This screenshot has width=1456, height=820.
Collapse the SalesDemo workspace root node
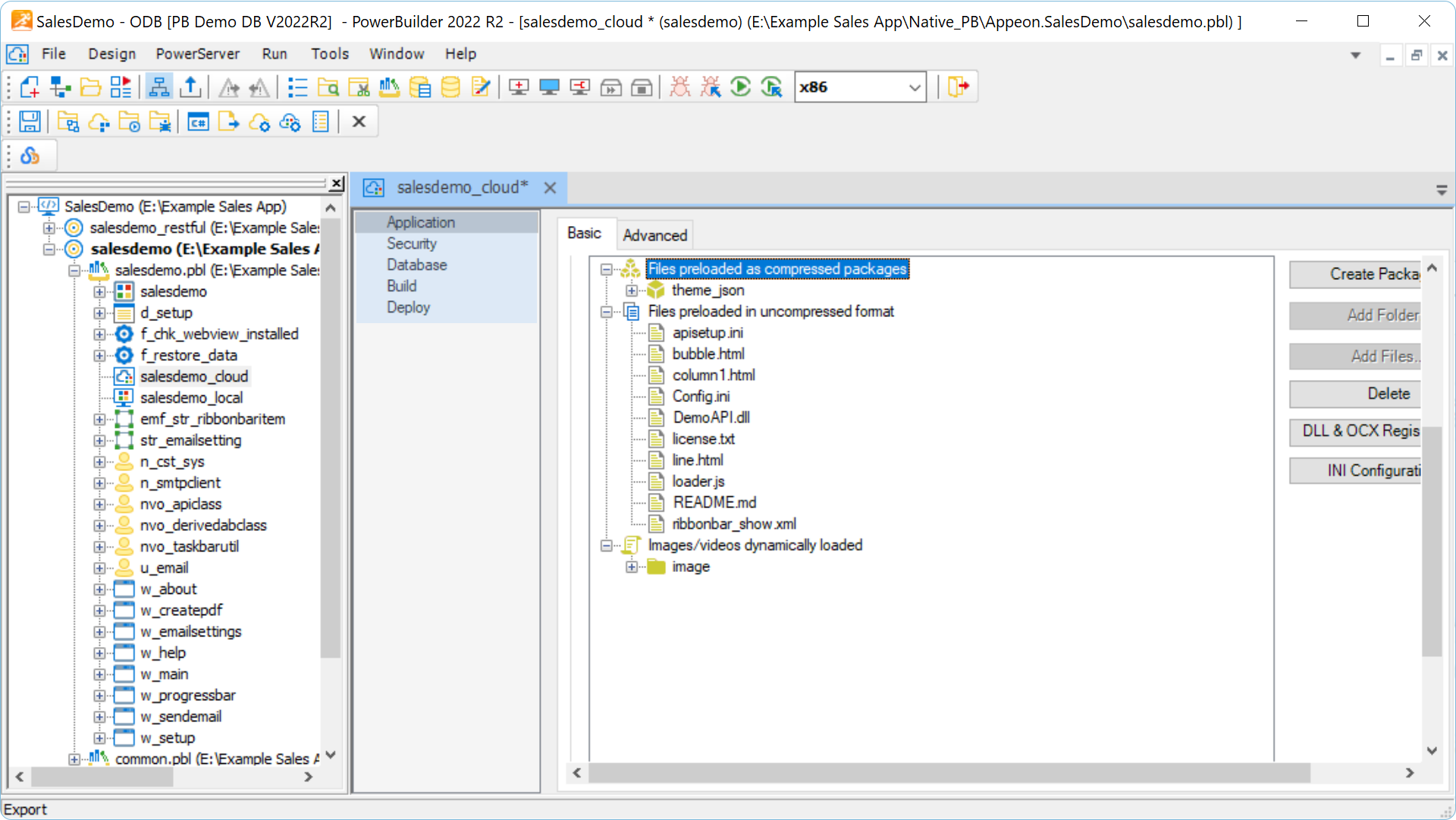coord(24,206)
